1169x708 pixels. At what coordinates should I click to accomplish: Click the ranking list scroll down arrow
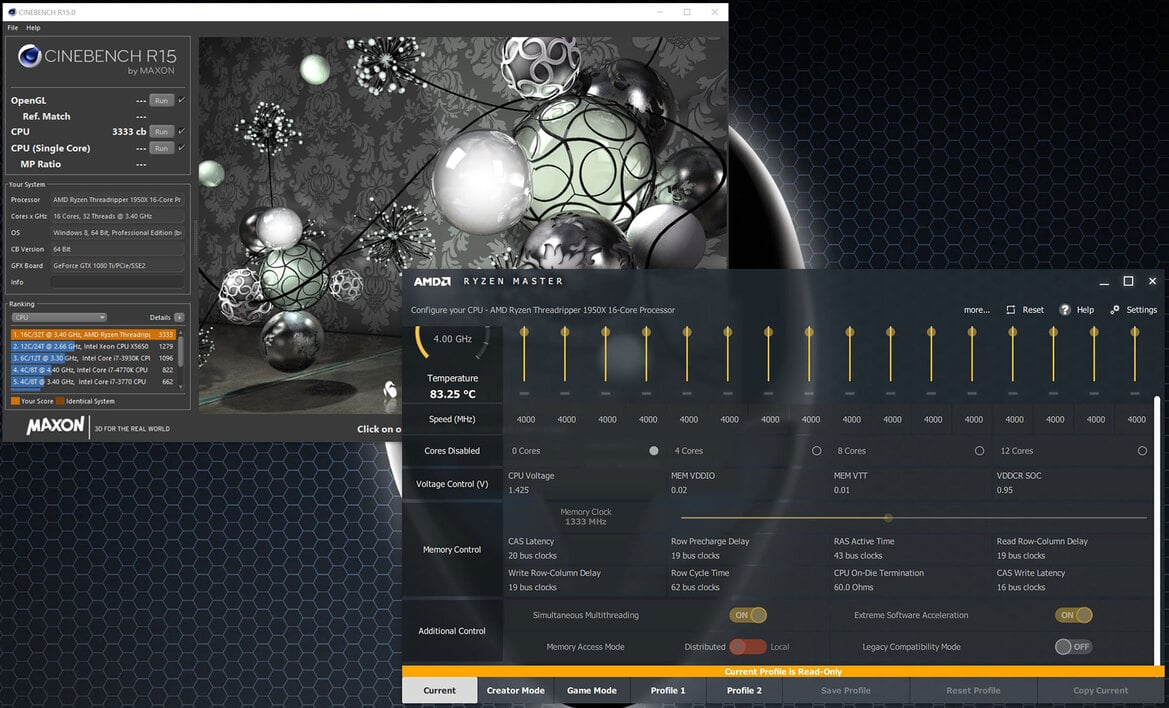(180, 387)
